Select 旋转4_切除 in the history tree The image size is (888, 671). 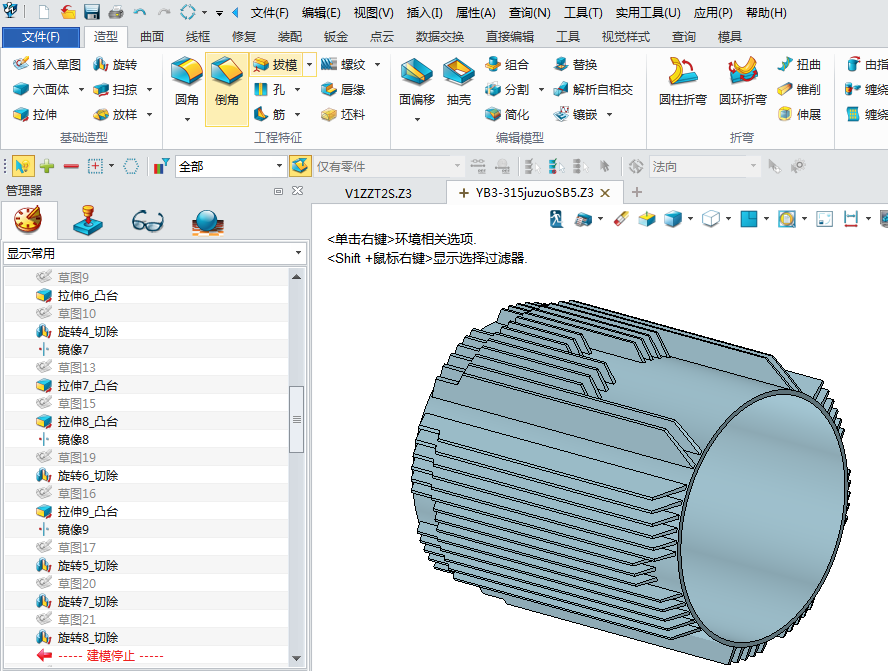[87, 331]
